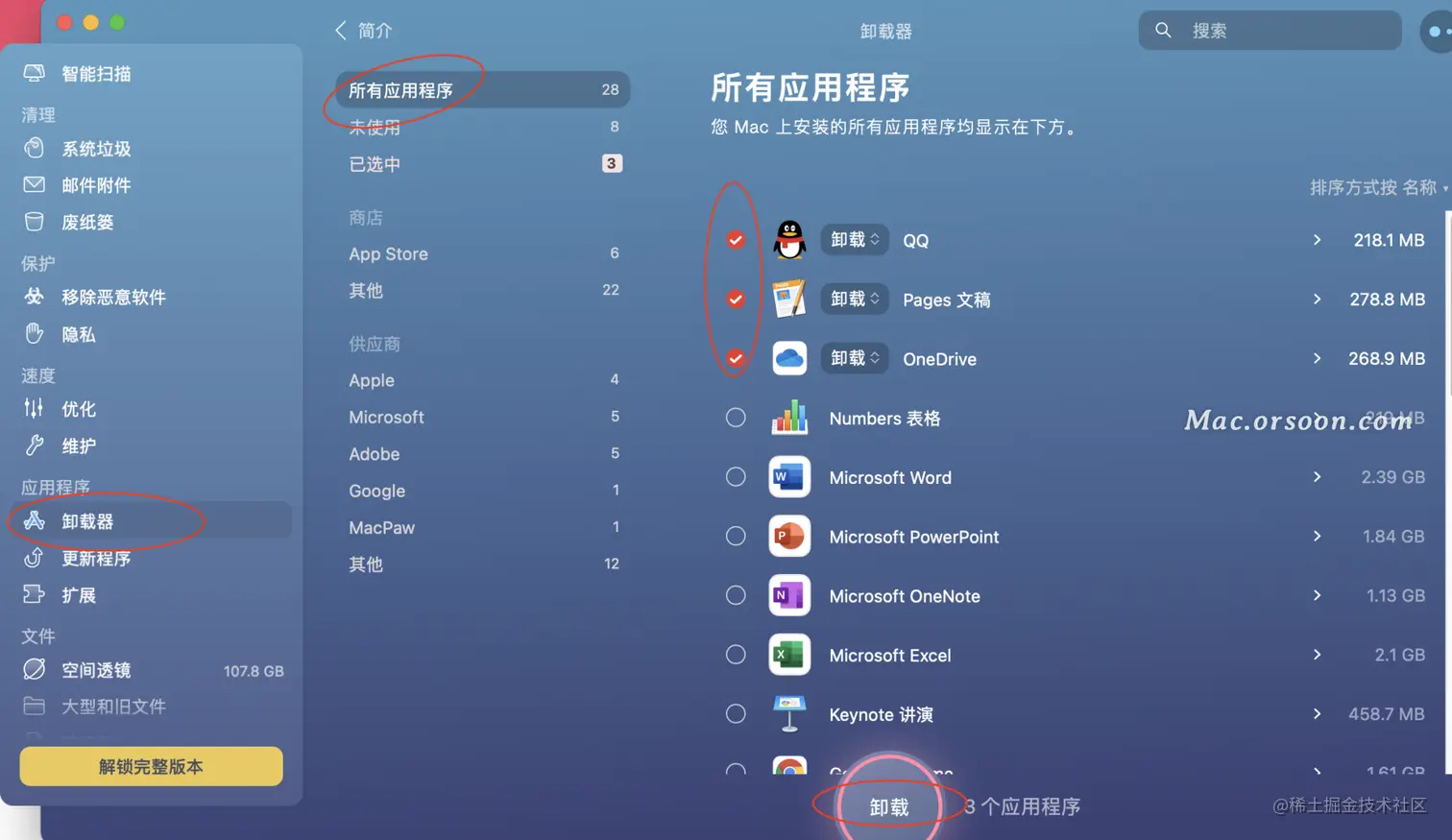The width and height of the screenshot is (1452, 840).
Task: Open Malware Removal (移除恶意软件) biohazard icon
Action: point(35,297)
